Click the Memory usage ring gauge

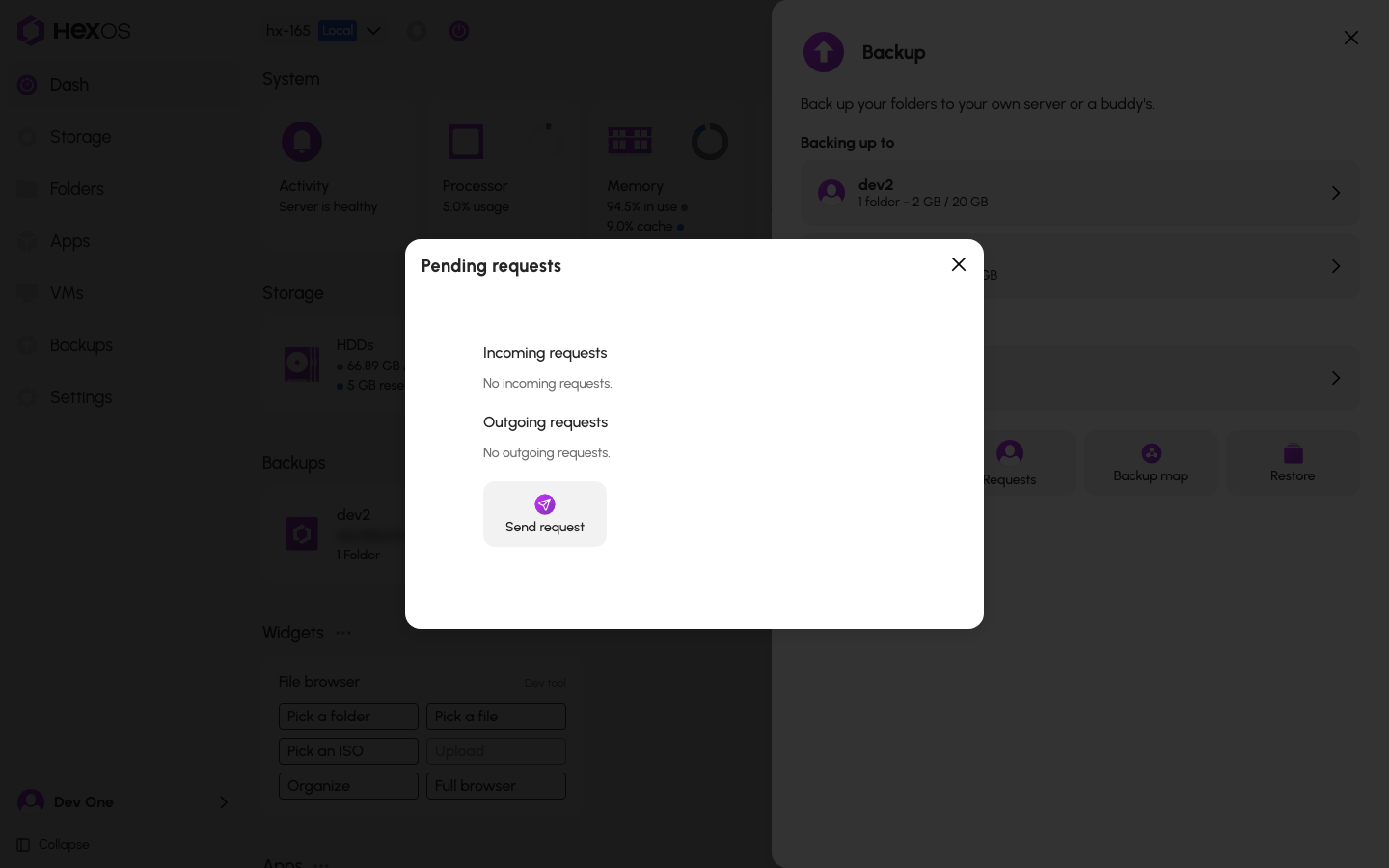click(x=710, y=142)
